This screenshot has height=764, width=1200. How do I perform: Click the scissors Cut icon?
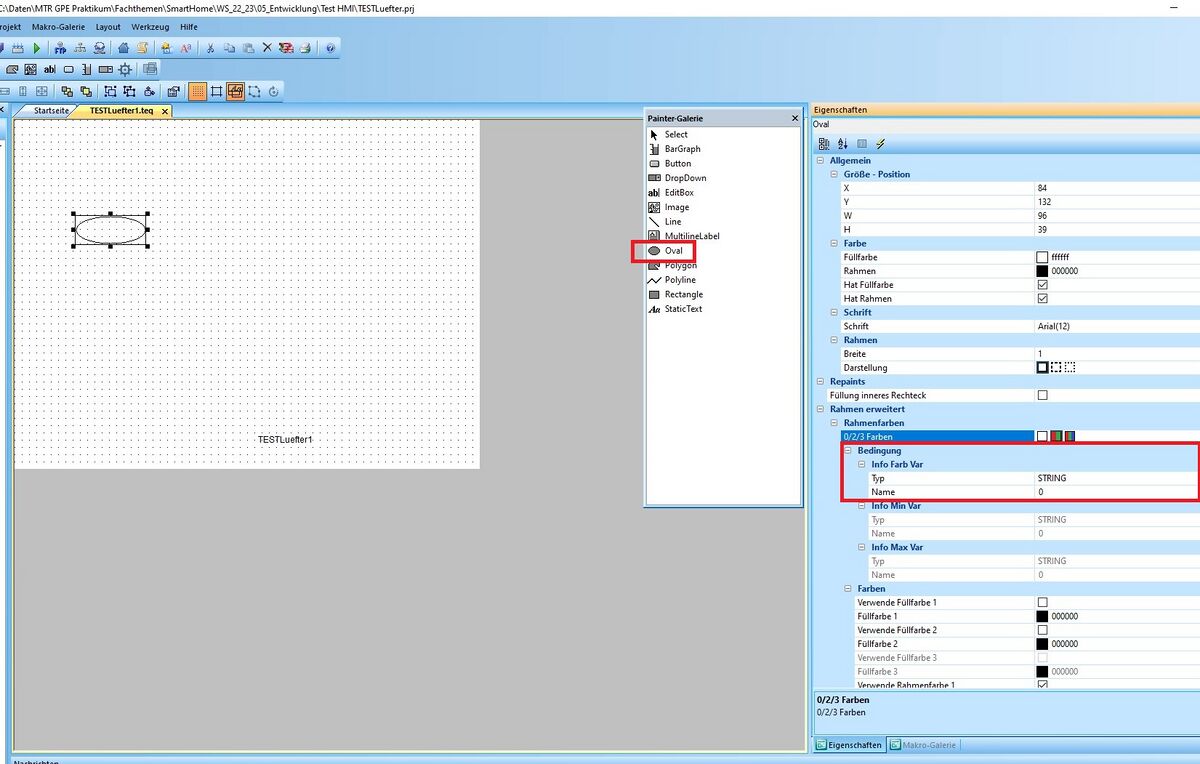(x=210, y=48)
